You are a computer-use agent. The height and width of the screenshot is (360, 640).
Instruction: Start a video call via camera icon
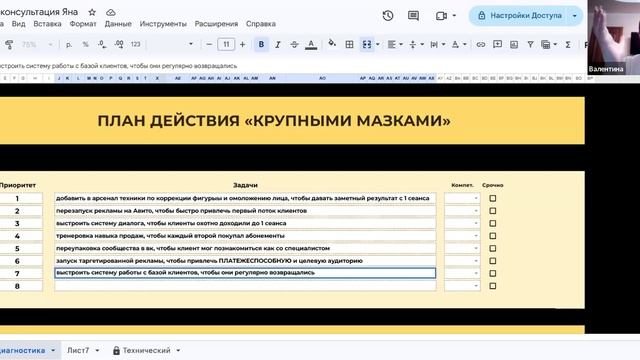point(441,16)
